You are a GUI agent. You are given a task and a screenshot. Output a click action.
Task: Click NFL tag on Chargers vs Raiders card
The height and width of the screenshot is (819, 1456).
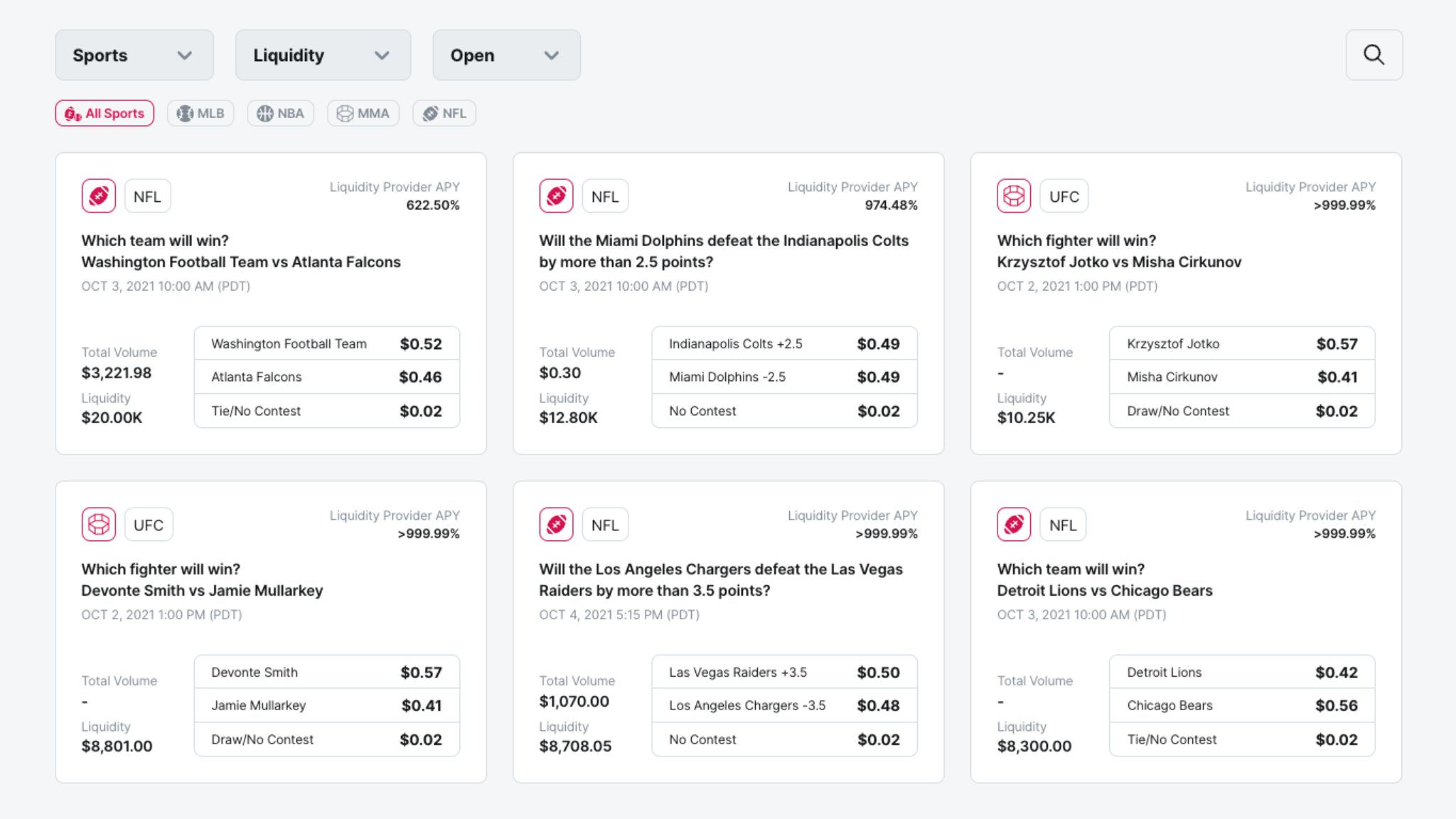(606, 525)
